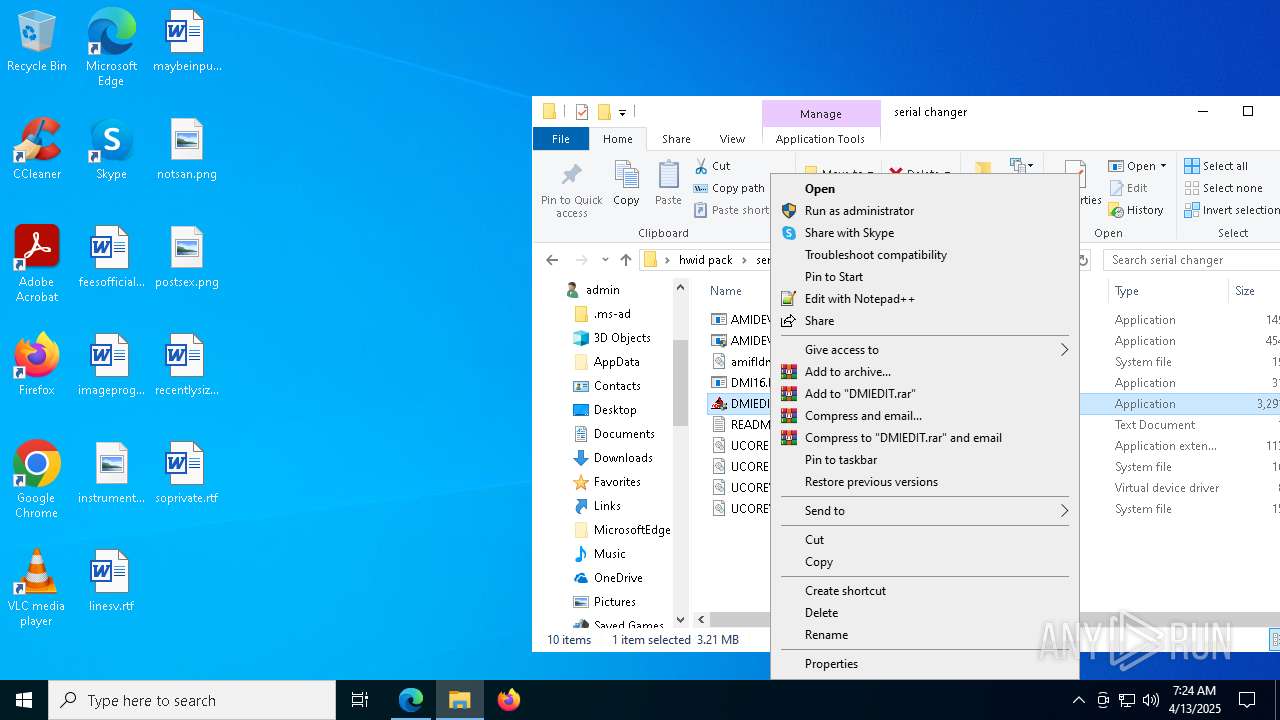The width and height of the screenshot is (1280, 720).
Task: Select VLC media player desktop icon
Action: [37, 588]
